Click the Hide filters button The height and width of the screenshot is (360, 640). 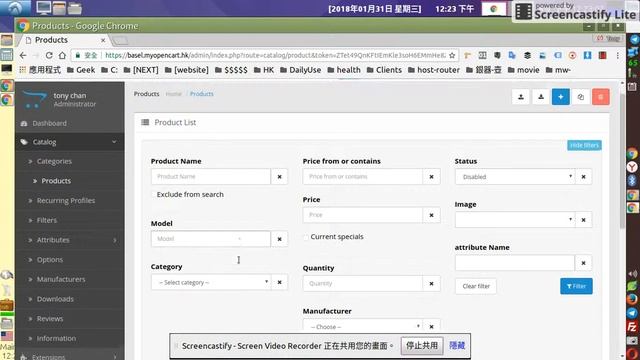pyautogui.click(x=584, y=145)
